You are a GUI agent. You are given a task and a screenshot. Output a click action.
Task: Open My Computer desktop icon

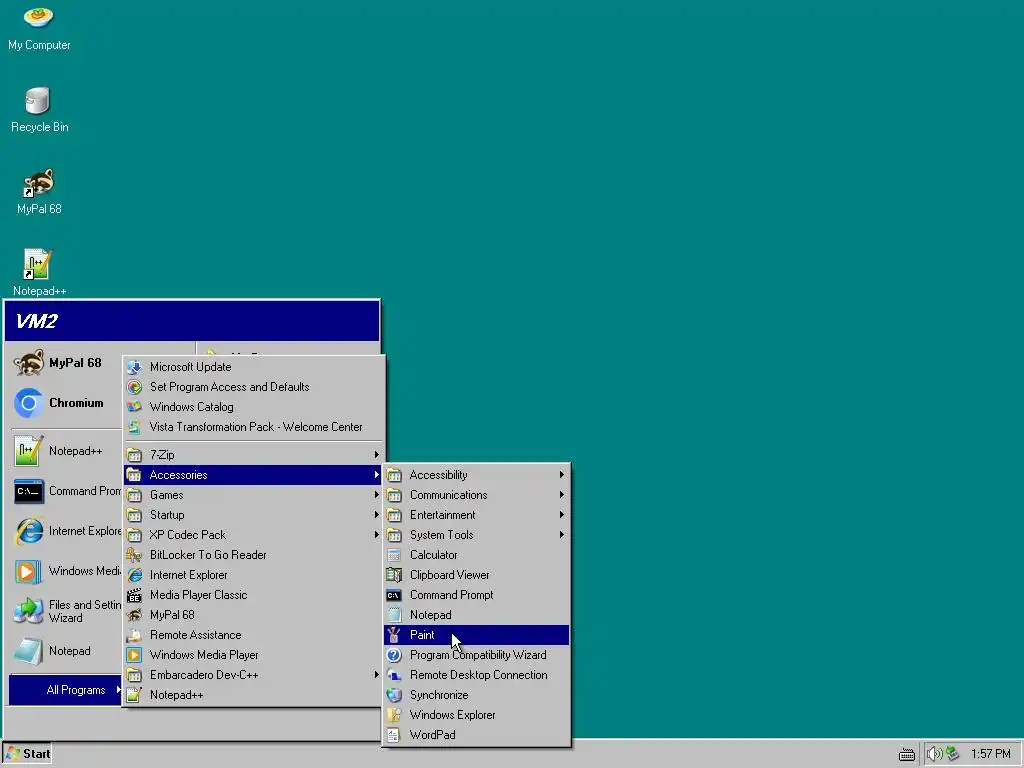click(39, 27)
